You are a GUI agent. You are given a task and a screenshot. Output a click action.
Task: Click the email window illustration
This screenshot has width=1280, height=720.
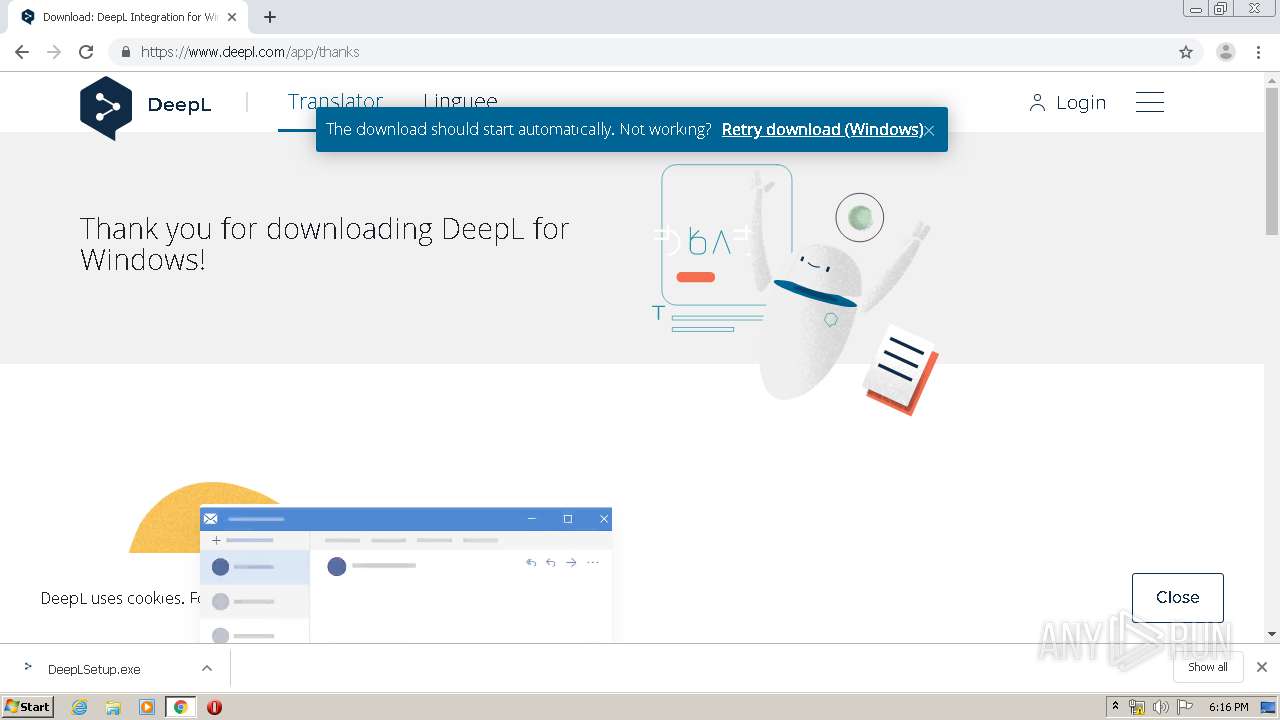point(406,575)
